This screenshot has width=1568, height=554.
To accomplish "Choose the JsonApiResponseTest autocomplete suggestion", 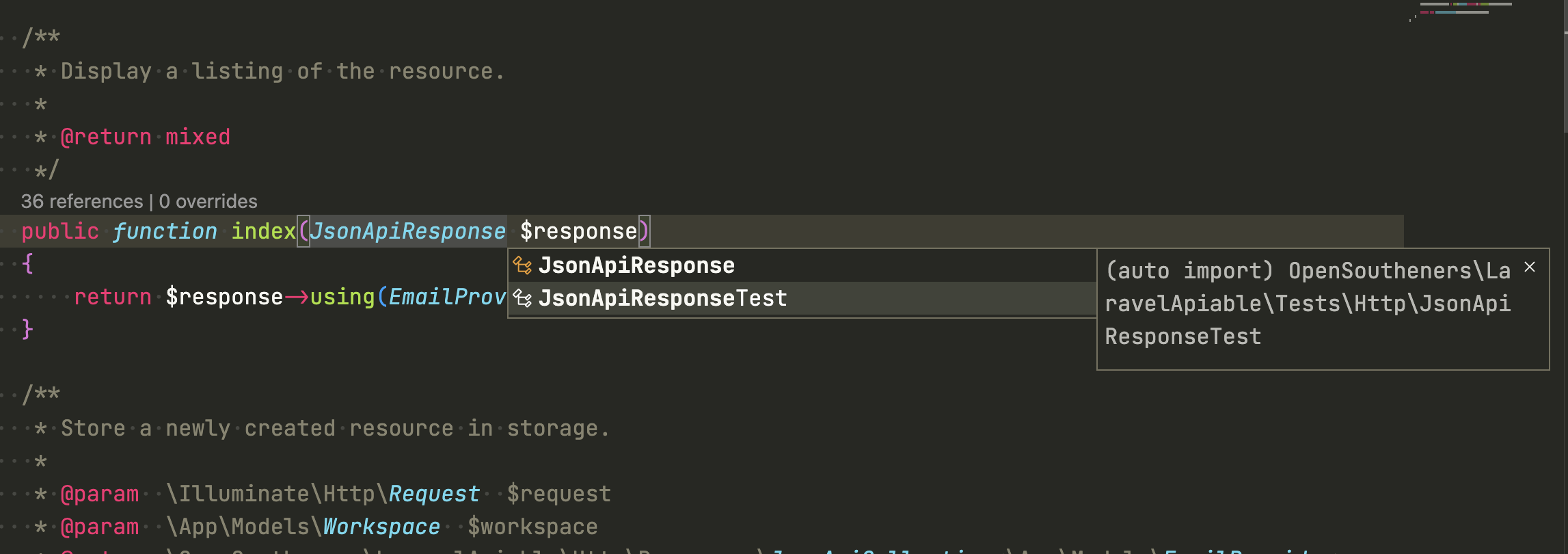I will pos(662,298).
